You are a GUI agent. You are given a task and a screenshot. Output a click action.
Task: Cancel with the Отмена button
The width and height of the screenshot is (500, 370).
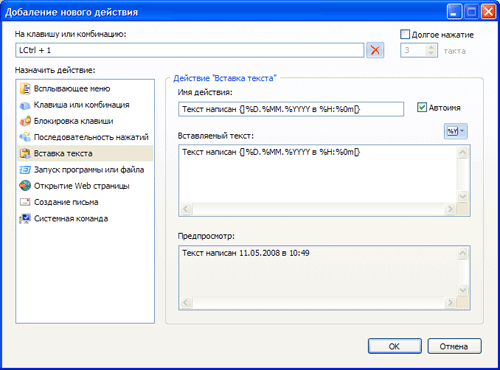(x=454, y=346)
